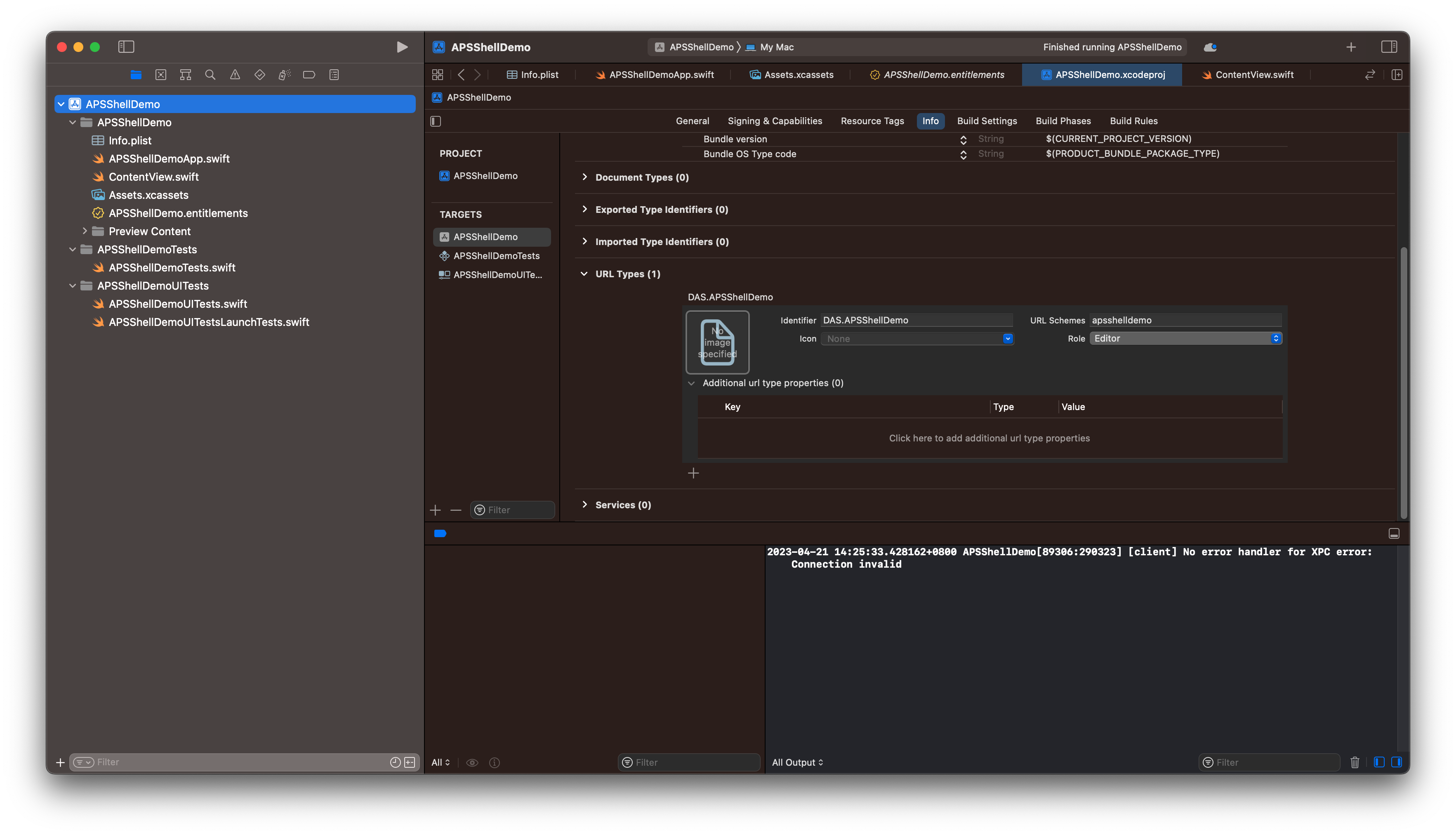Open the Signing & Capabilities tab
This screenshot has width=1456, height=835.
pos(775,121)
